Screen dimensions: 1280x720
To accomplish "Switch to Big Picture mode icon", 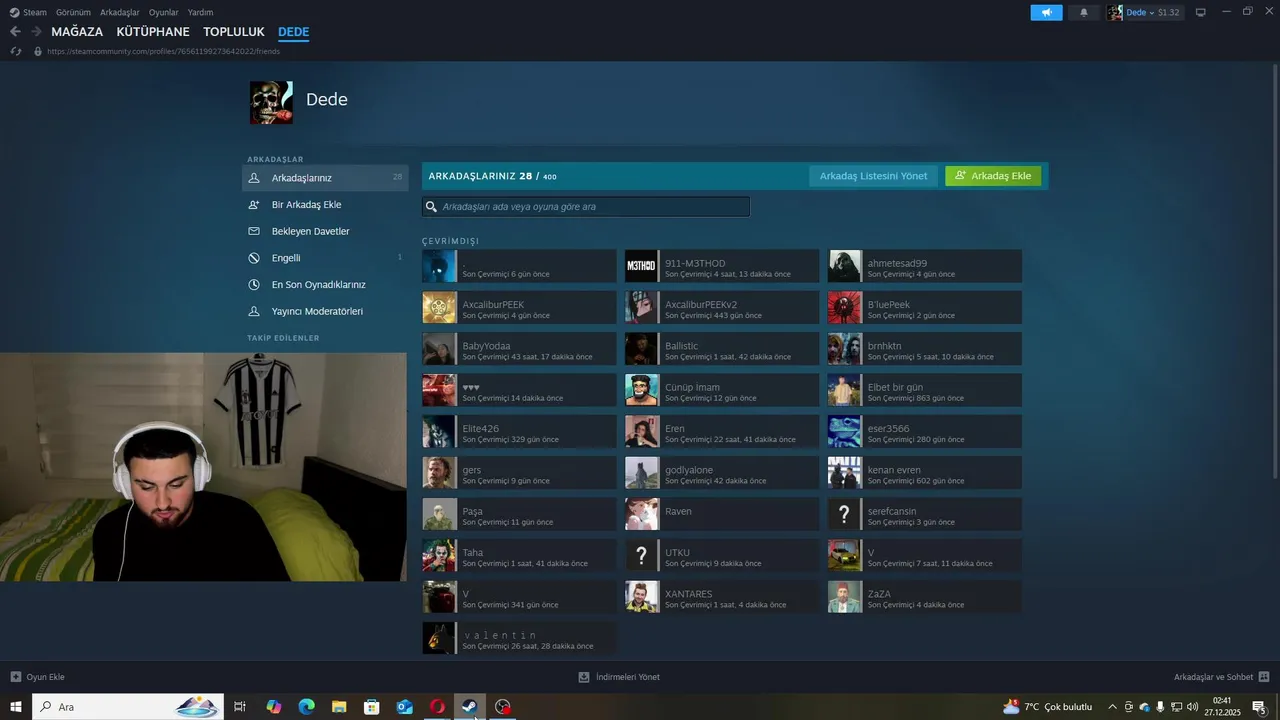I will pyautogui.click(x=1201, y=12).
